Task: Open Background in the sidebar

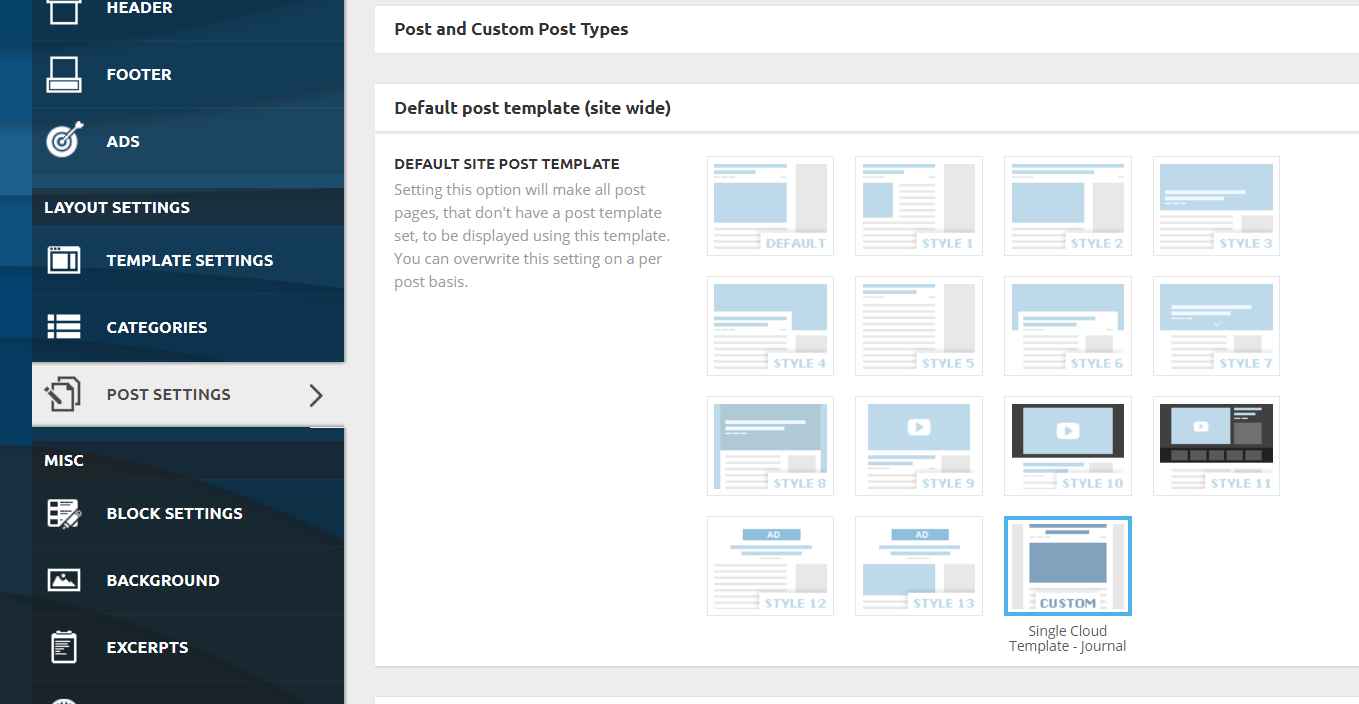Action: point(188,580)
